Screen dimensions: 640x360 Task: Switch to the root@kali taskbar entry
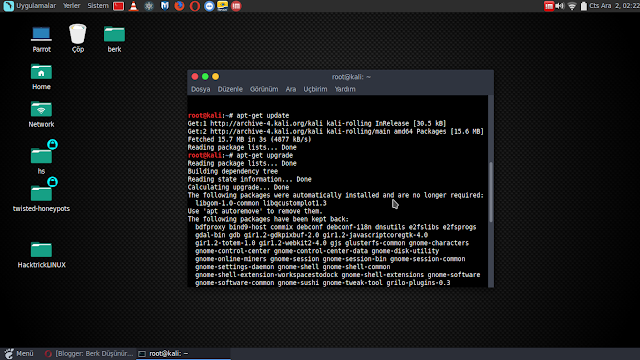tap(184, 353)
